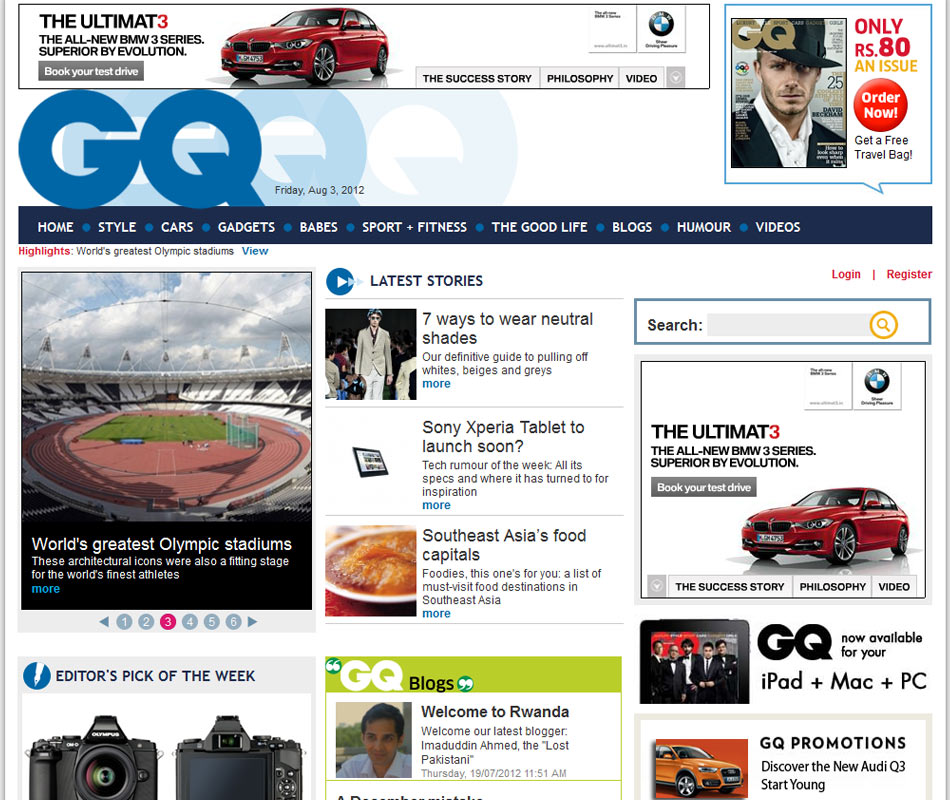The width and height of the screenshot is (950, 800).
Task: Click The Success Story tab in top banner
Action: point(477,78)
